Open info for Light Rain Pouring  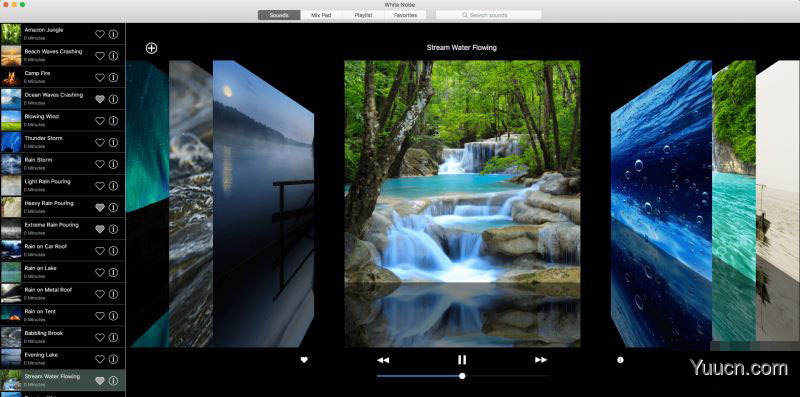[113, 186]
